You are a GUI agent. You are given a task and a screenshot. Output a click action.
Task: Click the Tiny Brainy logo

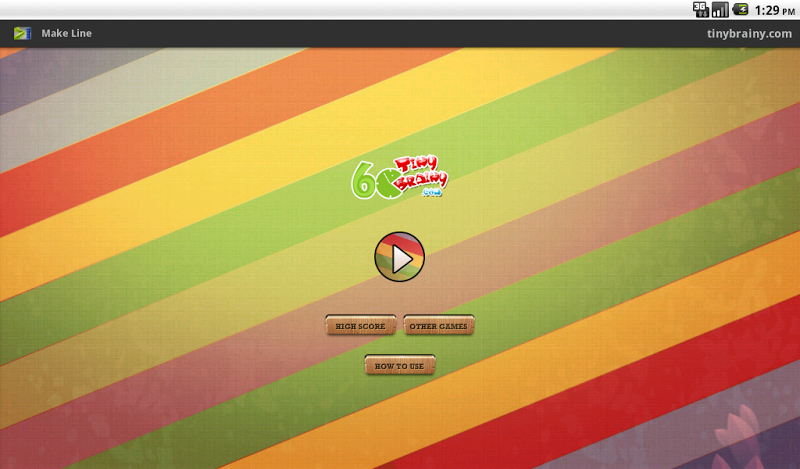click(399, 178)
